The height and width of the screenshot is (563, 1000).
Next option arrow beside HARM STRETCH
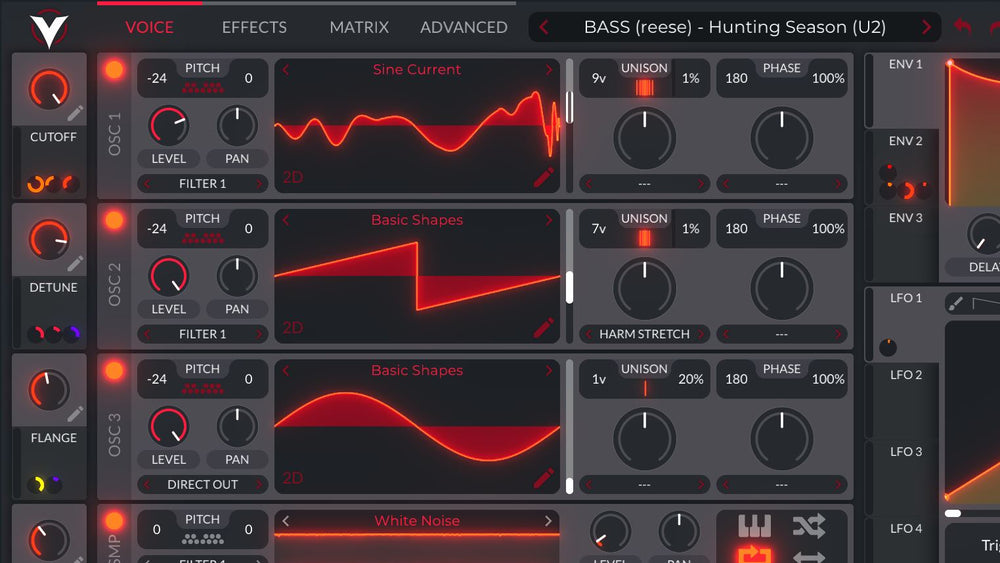point(700,334)
